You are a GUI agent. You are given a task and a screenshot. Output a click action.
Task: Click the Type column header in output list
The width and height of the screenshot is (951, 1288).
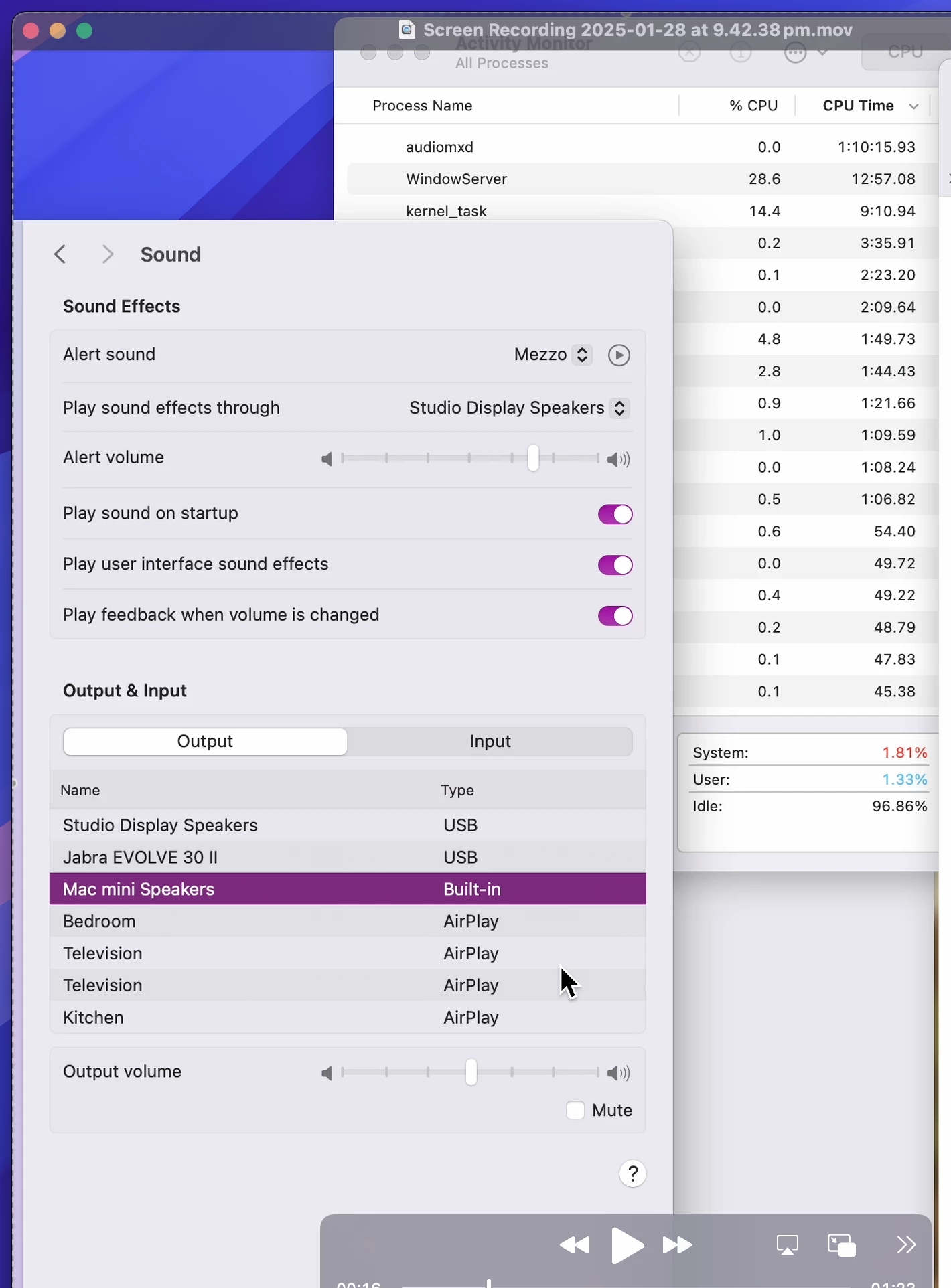pos(457,791)
